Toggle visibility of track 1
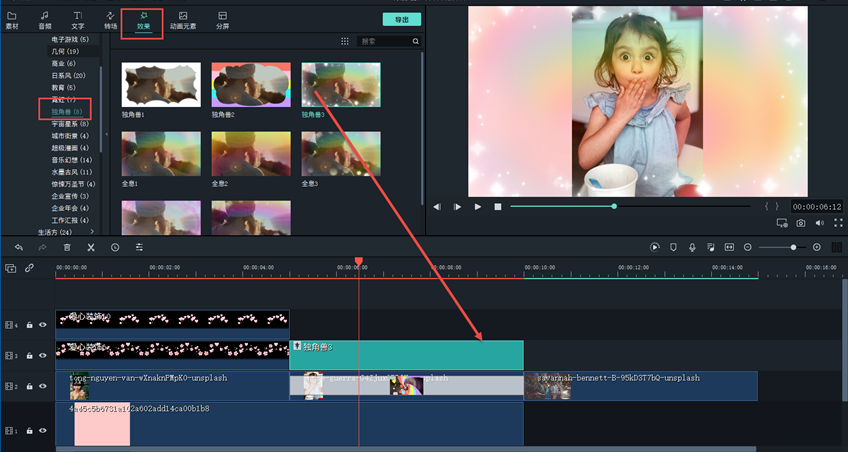The width and height of the screenshot is (848, 452). (x=43, y=430)
